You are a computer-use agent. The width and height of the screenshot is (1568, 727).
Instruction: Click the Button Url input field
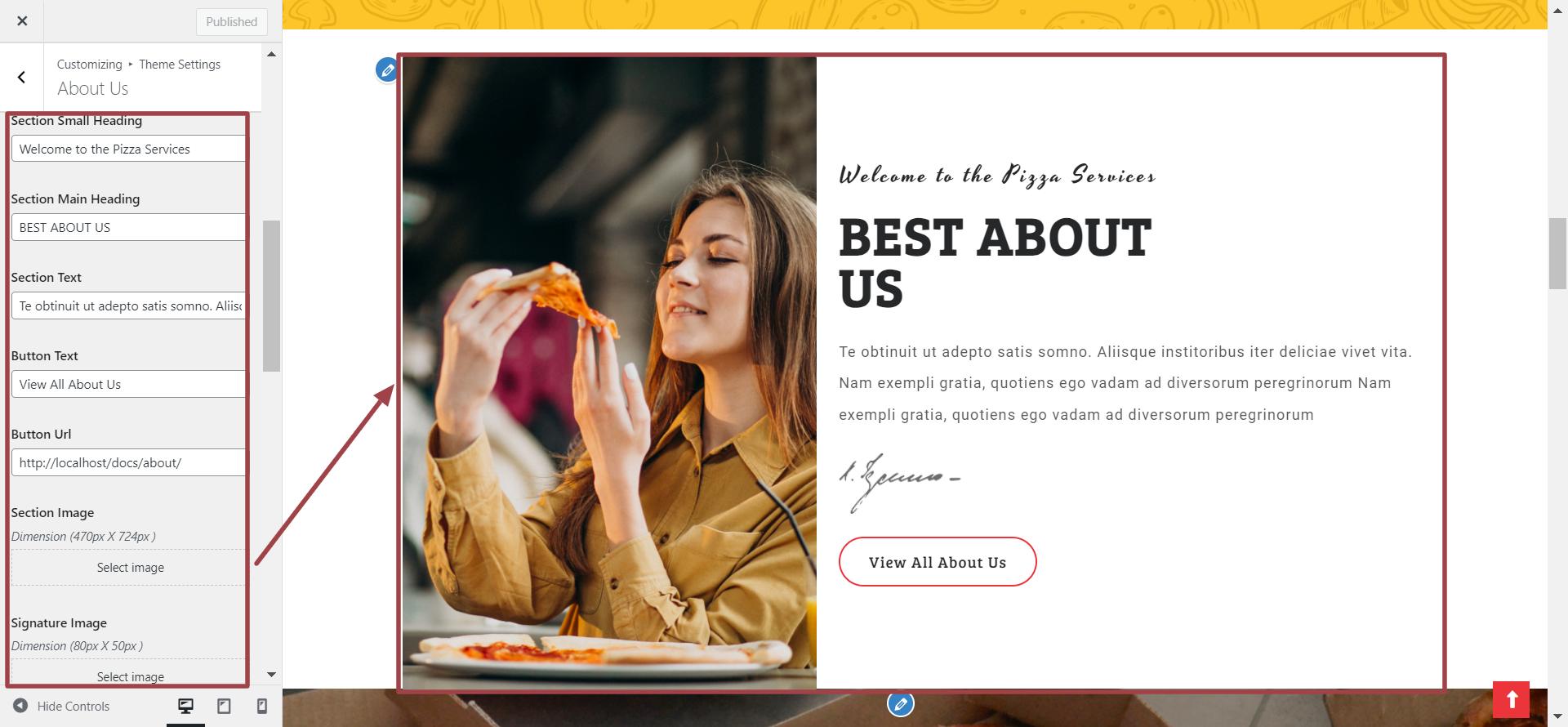coord(129,462)
